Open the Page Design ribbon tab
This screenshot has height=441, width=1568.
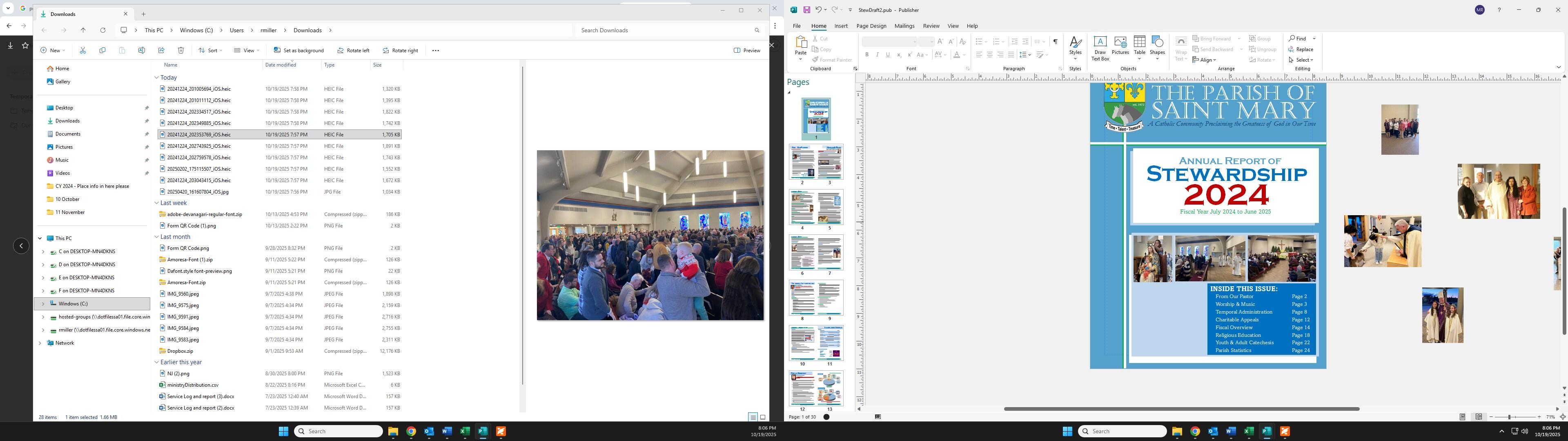point(871,26)
